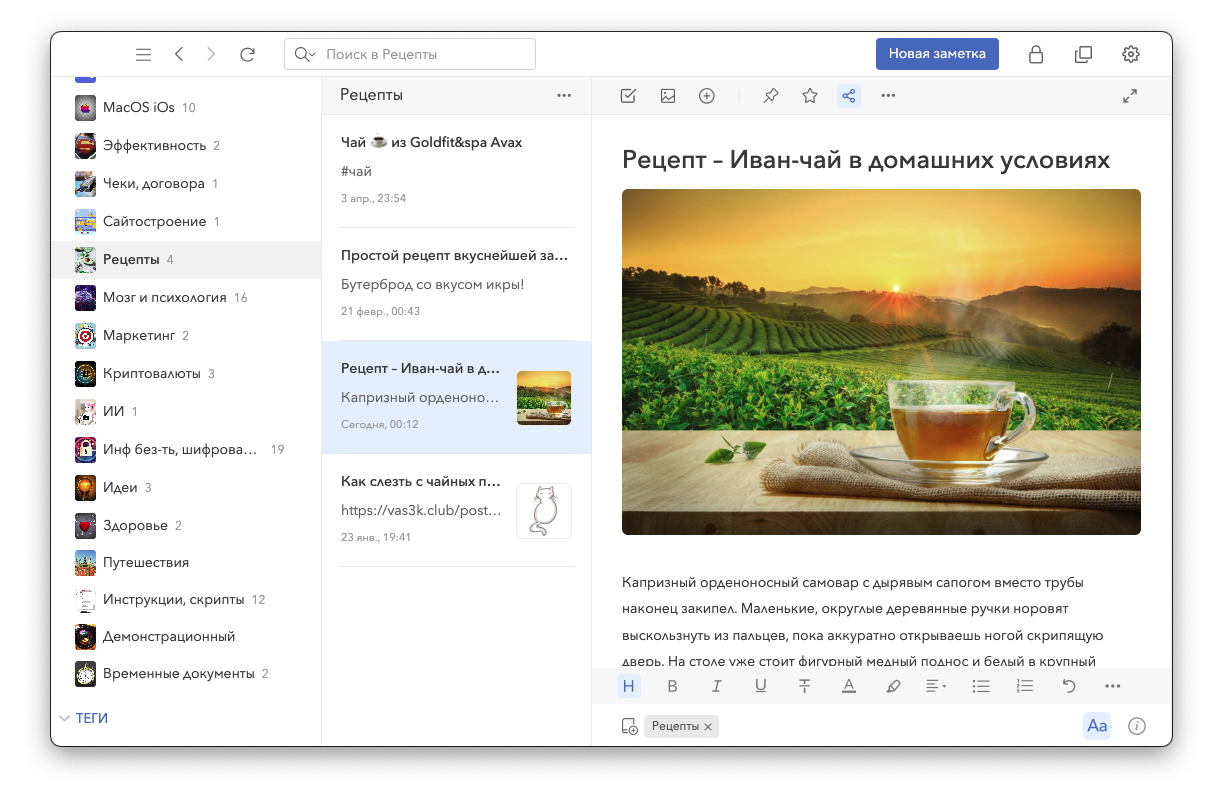Toggle bold formatting
1227x792 pixels.
pyautogui.click(x=672, y=686)
